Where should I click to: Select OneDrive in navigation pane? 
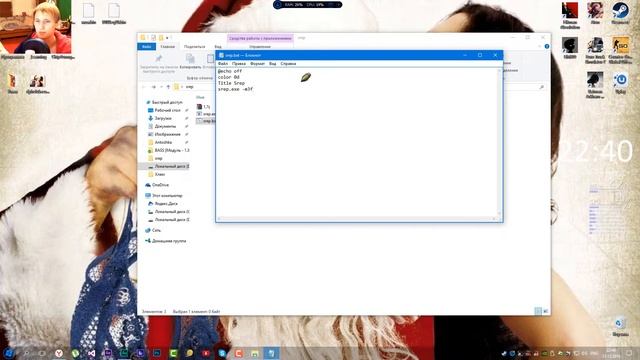coord(160,185)
